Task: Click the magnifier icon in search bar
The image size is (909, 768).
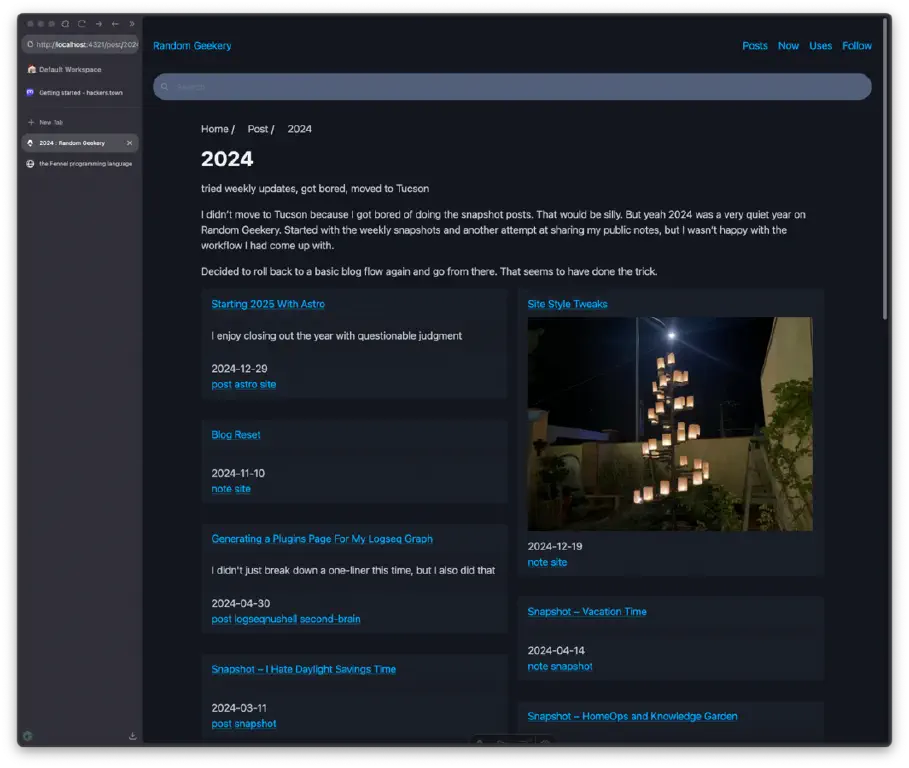Action: [x=165, y=87]
